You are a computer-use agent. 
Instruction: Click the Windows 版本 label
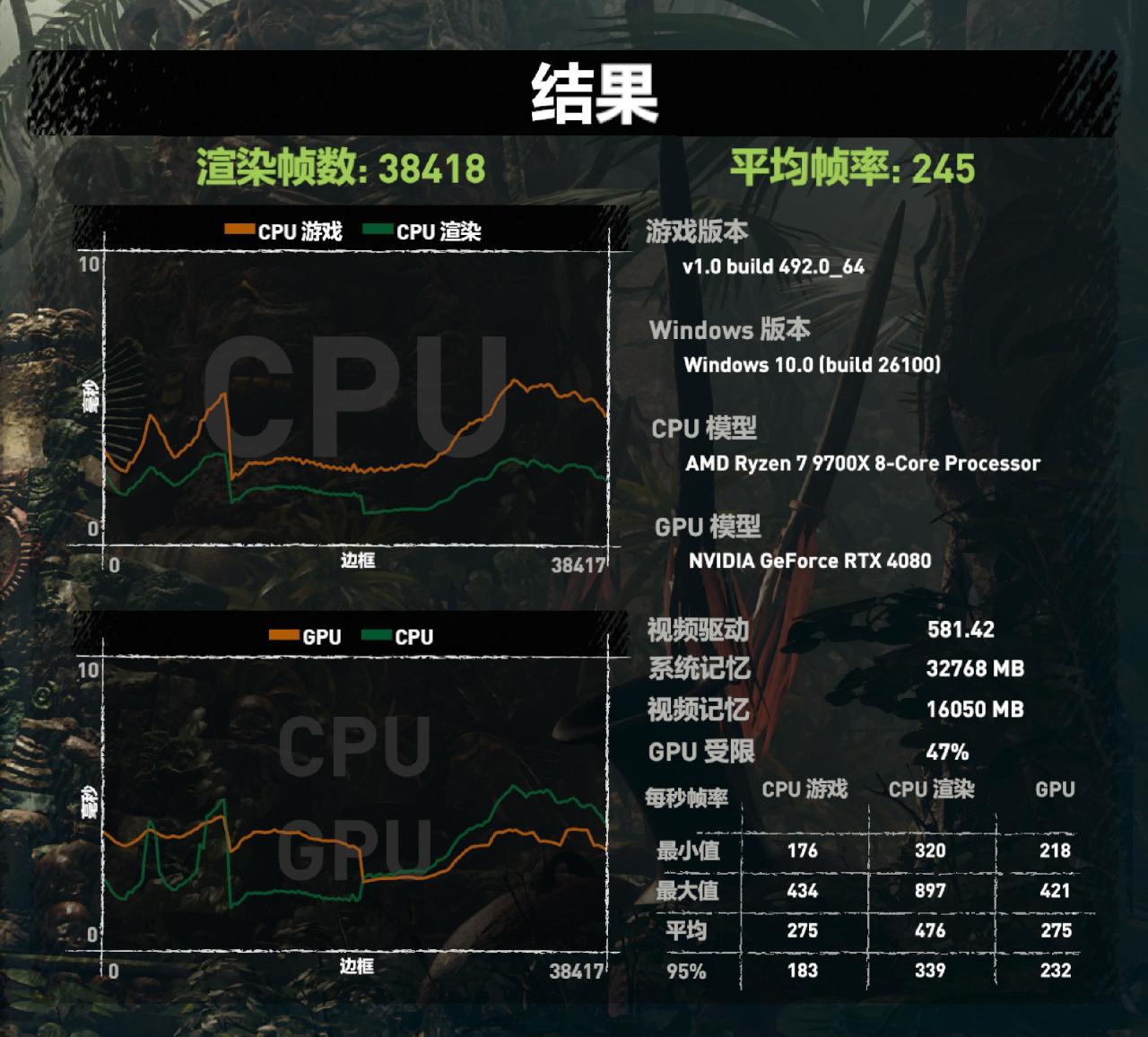coord(730,329)
